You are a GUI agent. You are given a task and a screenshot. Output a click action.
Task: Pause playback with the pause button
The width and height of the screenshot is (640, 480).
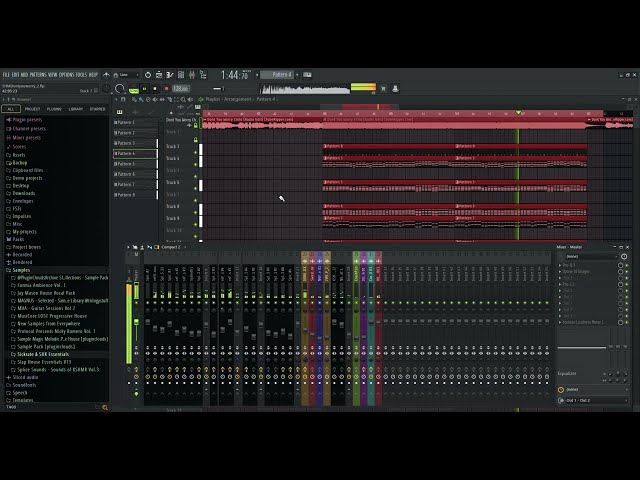144,89
